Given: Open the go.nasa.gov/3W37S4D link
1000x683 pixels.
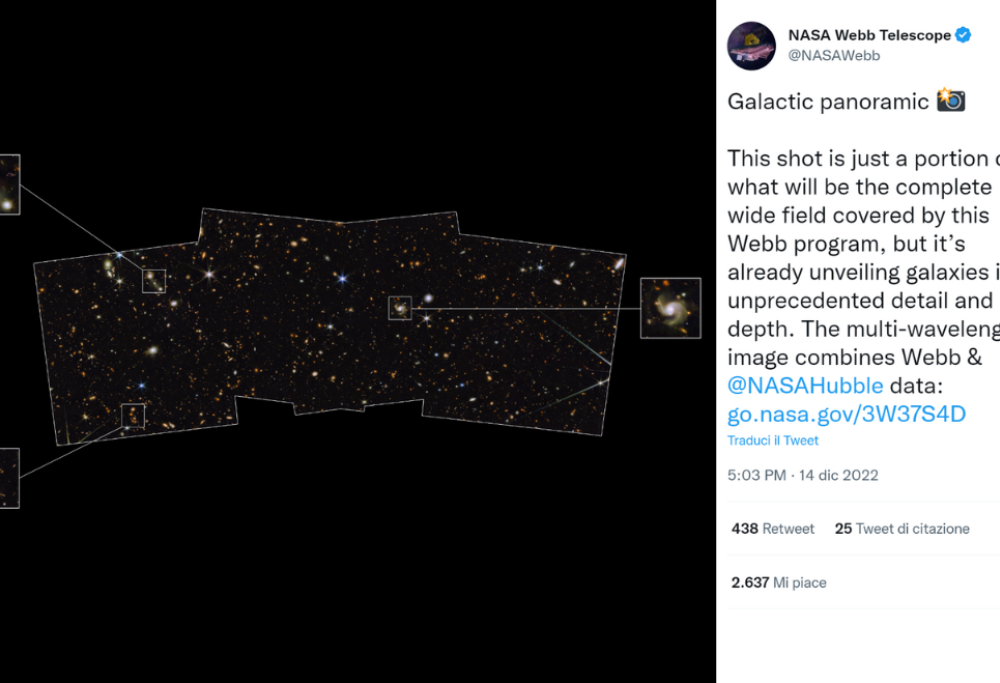Looking at the screenshot, I should click(x=846, y=414).
